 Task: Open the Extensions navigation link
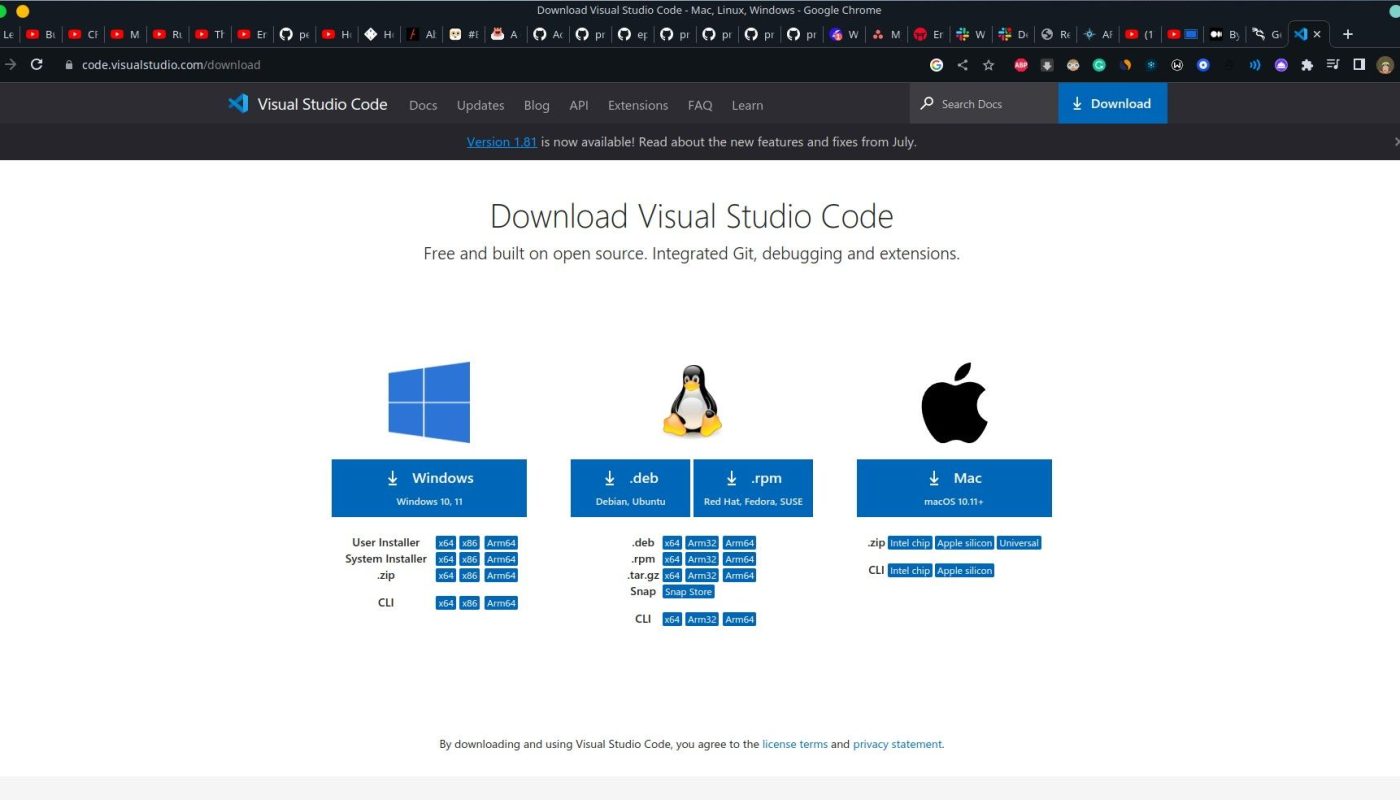tap(638, 105)
